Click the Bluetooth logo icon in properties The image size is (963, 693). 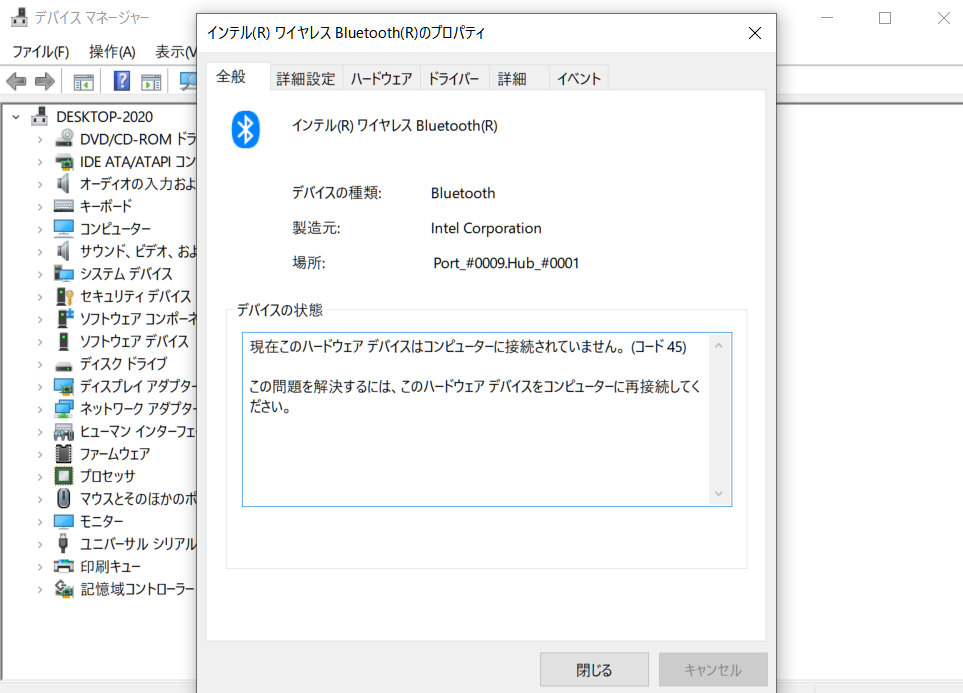246,129
